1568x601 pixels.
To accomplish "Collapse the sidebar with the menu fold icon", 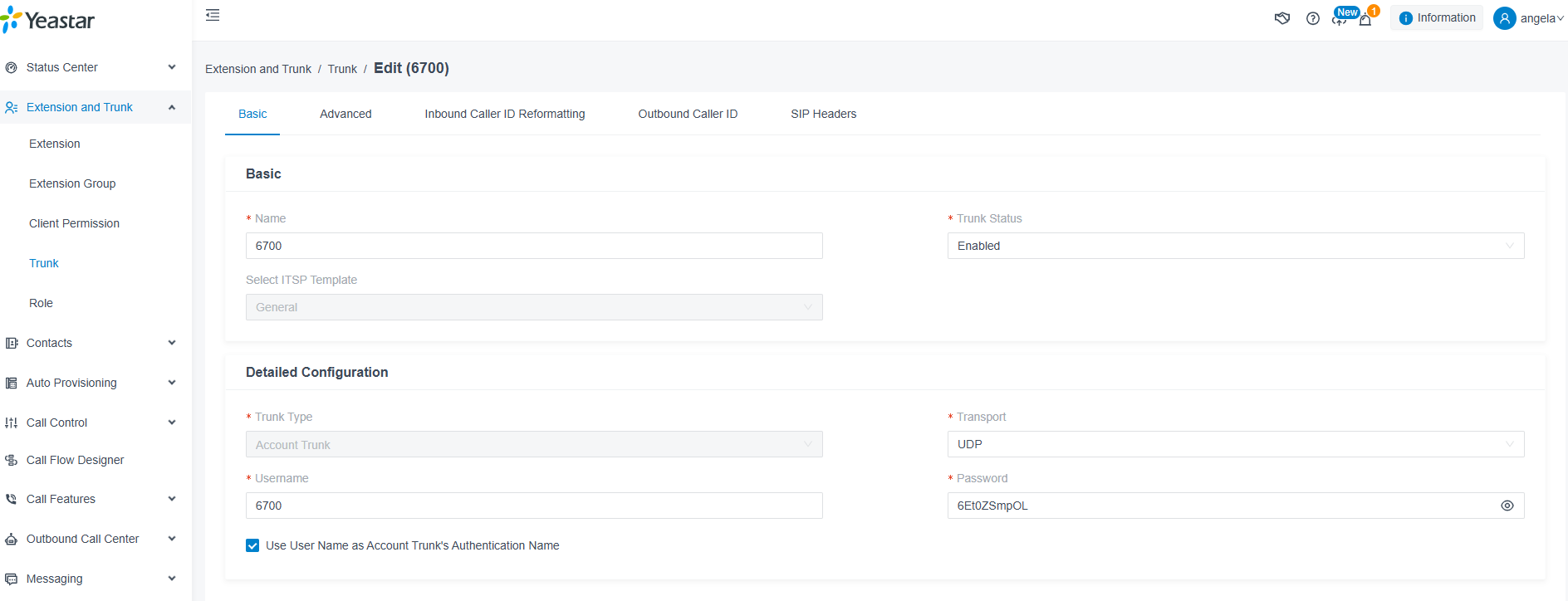I will point(213,15).
